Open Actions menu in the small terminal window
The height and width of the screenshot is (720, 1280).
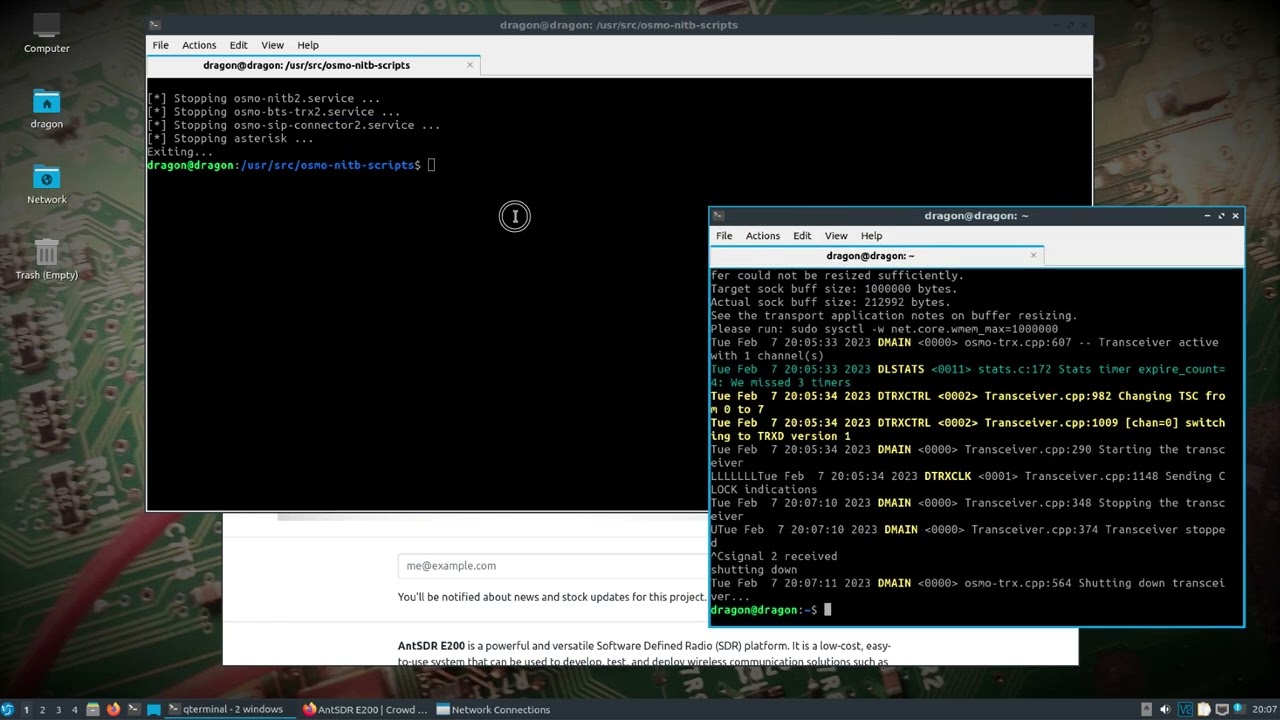click(x=762, y=236)
